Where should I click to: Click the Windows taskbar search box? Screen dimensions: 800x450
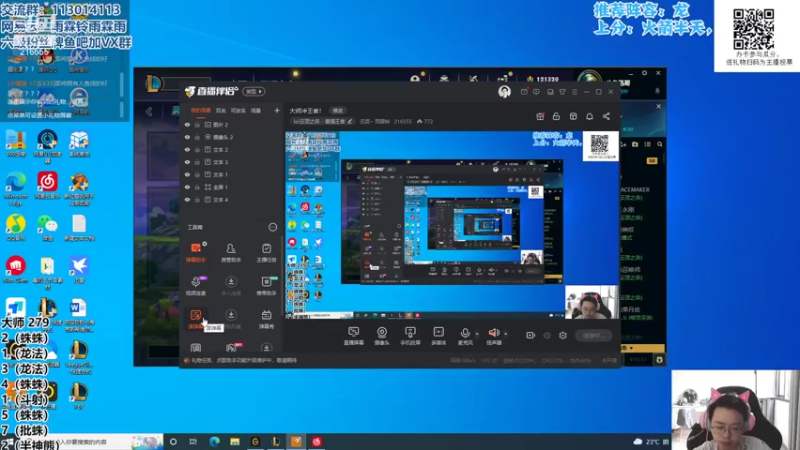94,441
